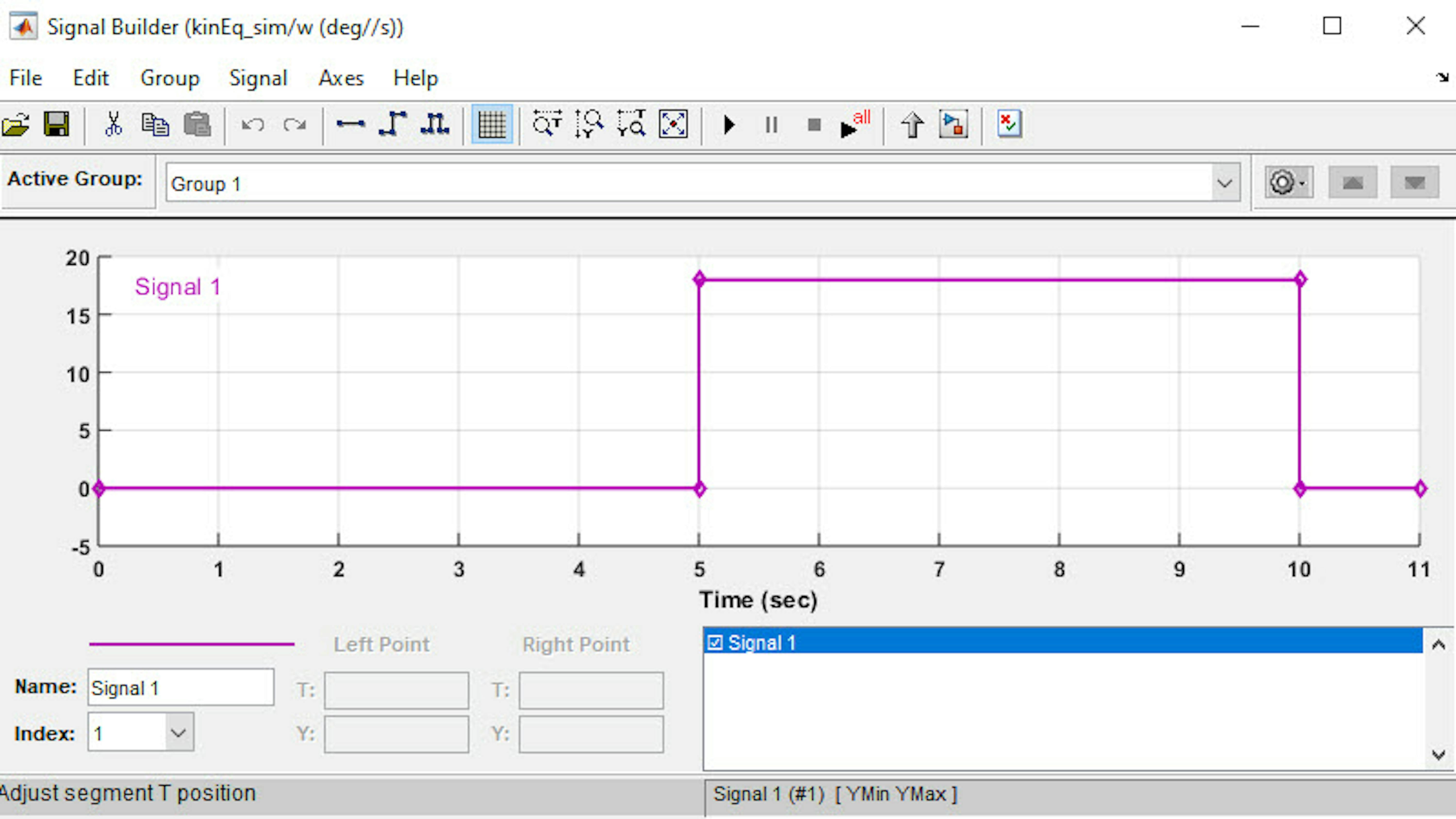Open the Axes menu
The image size is (1456, 819).
[341, 78]
